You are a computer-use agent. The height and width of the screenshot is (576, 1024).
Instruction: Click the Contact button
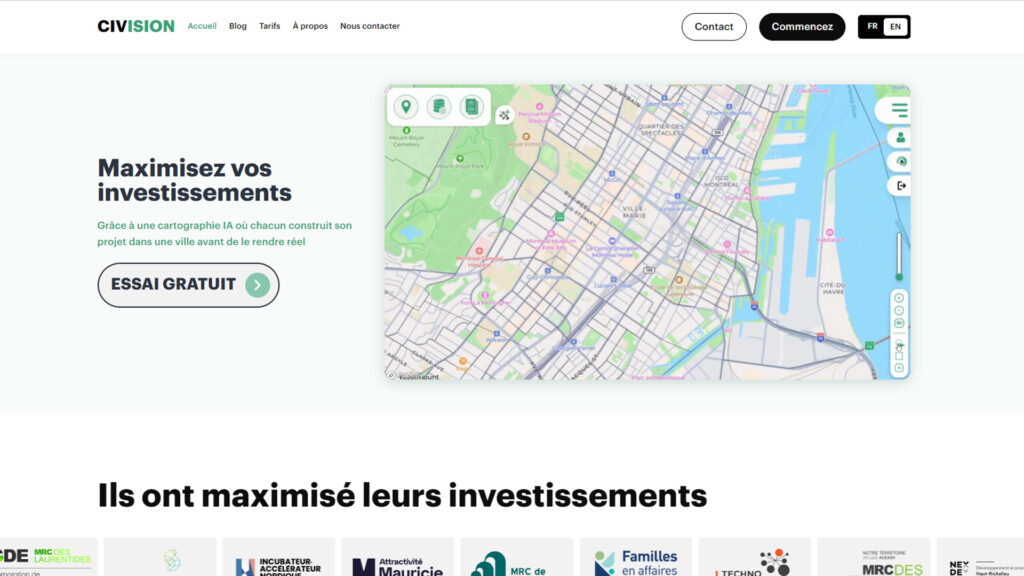tap(714, 27)
